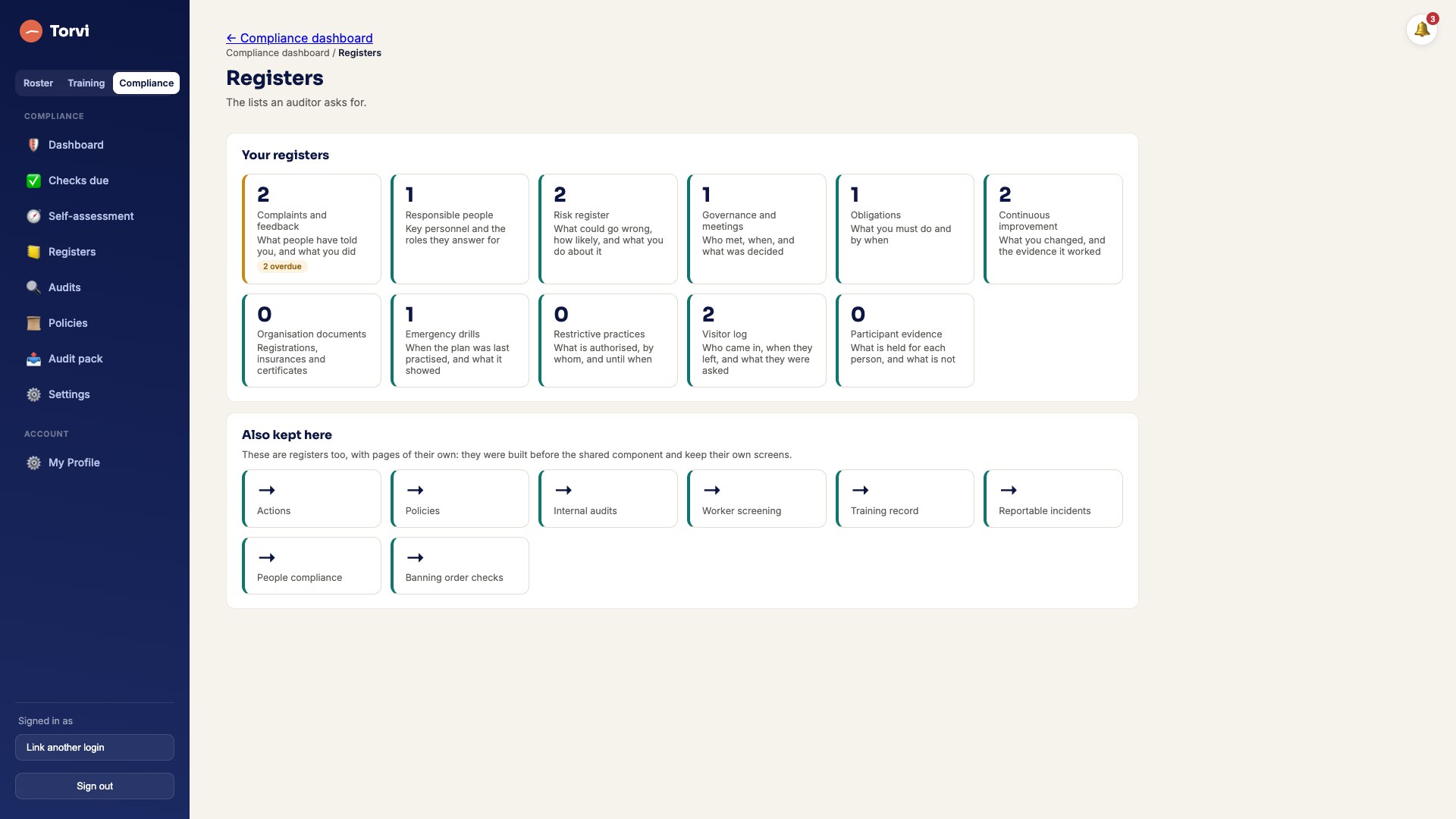Click the Policies scroll icon
The width and height of the screenshot is (1456, 819).
(x=33, y=323)
